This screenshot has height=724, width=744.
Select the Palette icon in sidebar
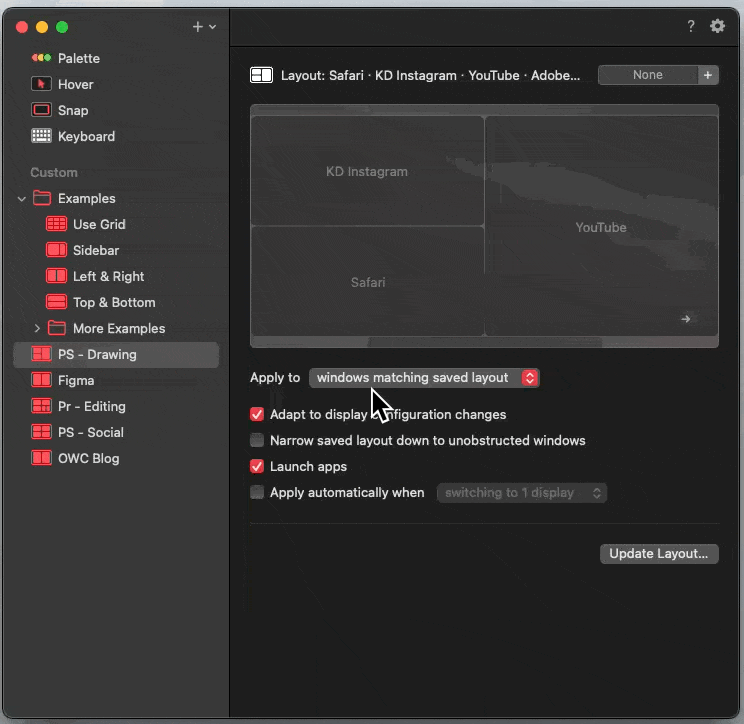tap(41, 58)
